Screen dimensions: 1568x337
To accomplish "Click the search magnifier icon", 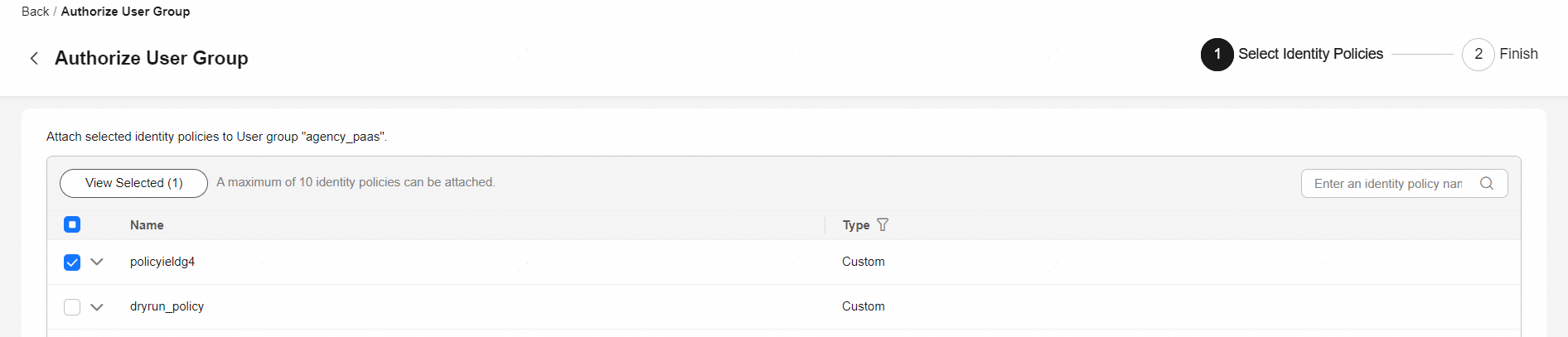I will click(x=1487, y=184).
